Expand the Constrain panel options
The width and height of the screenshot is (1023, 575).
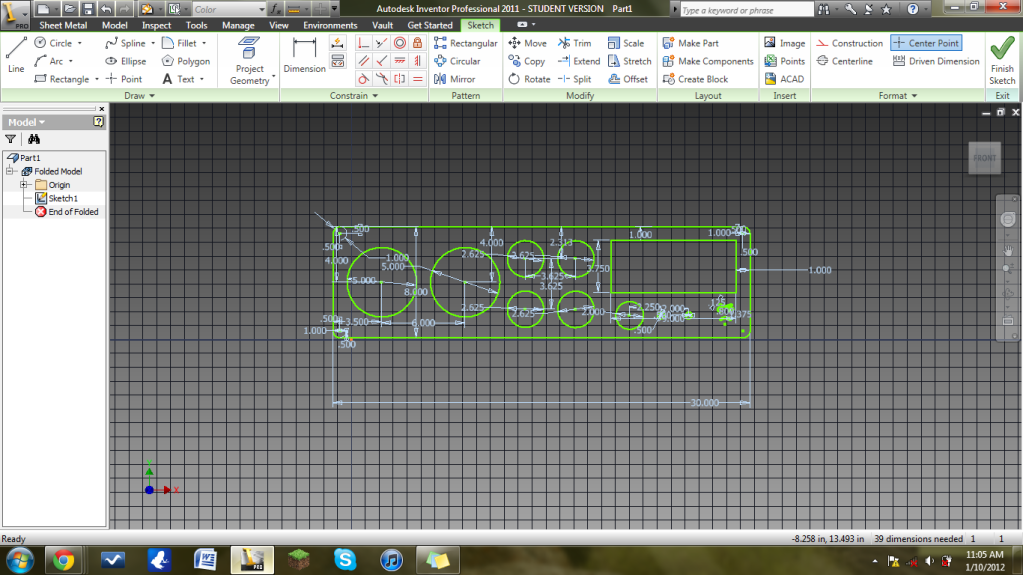pos(354,95)
